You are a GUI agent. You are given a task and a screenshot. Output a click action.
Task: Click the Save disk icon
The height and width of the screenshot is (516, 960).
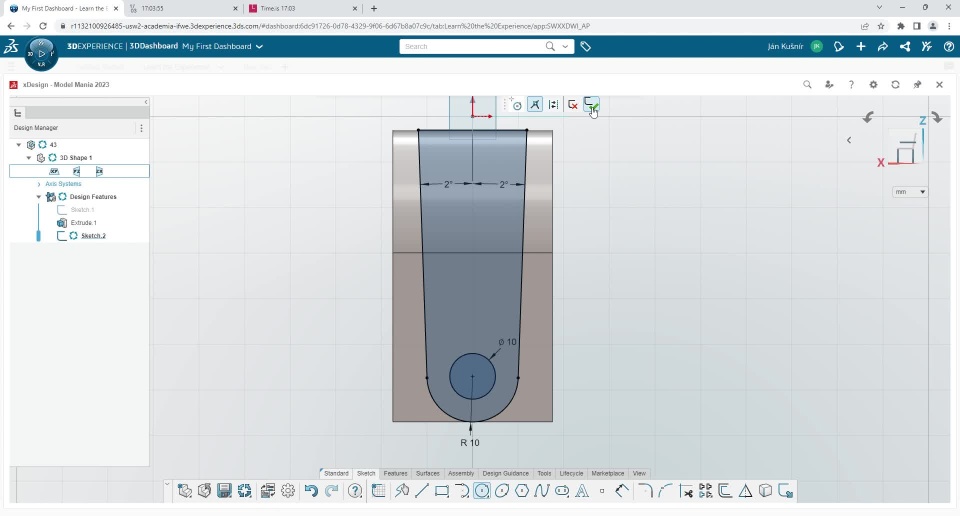pyautogui.click(x=224, y=491)
